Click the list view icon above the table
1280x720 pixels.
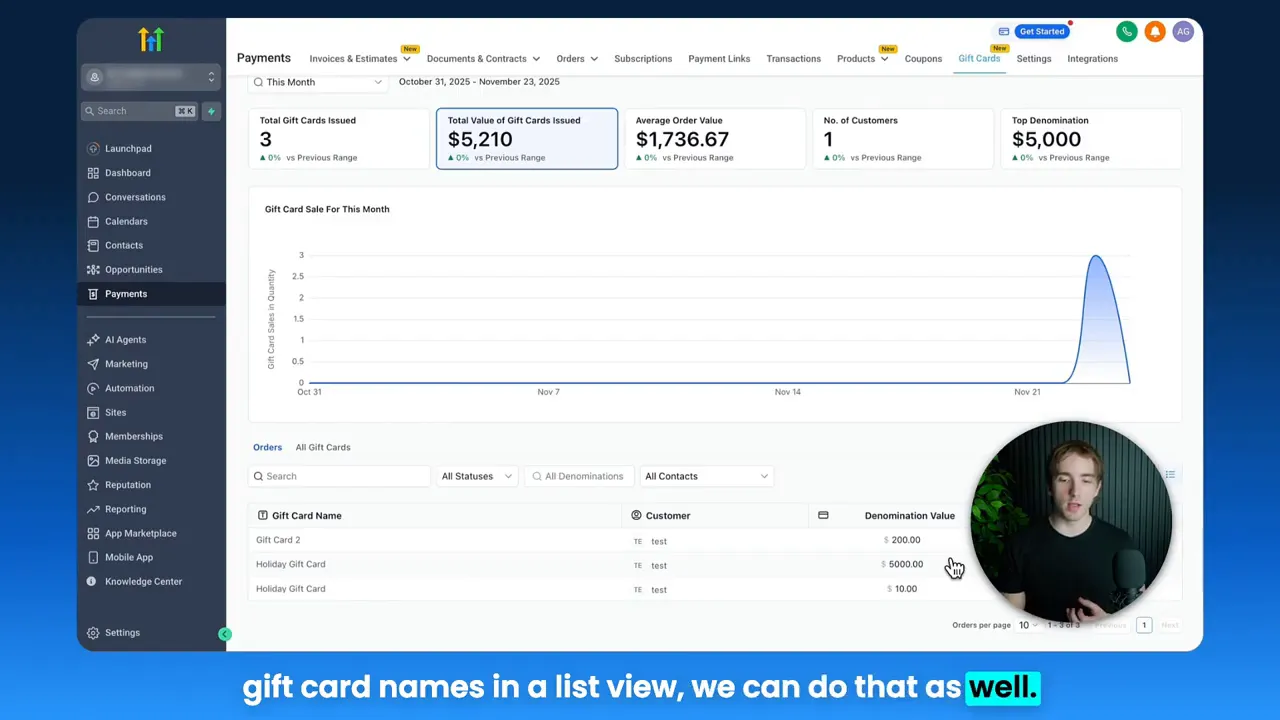pos(1169,475)
